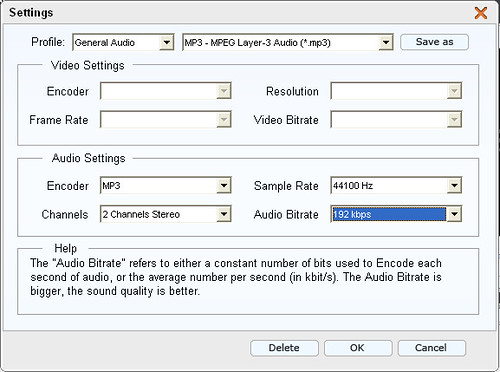Click the Settings title text
This screenshot has width=500, height=372.
(31, 13)
